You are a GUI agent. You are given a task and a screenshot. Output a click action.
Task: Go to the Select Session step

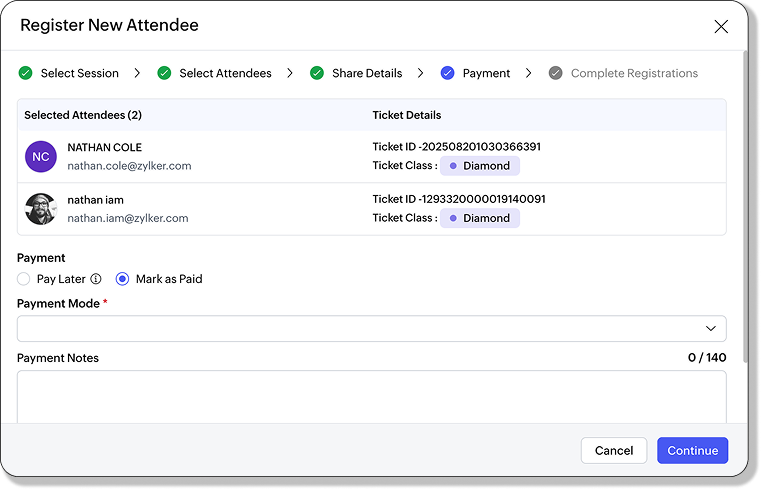pos(79,73)
